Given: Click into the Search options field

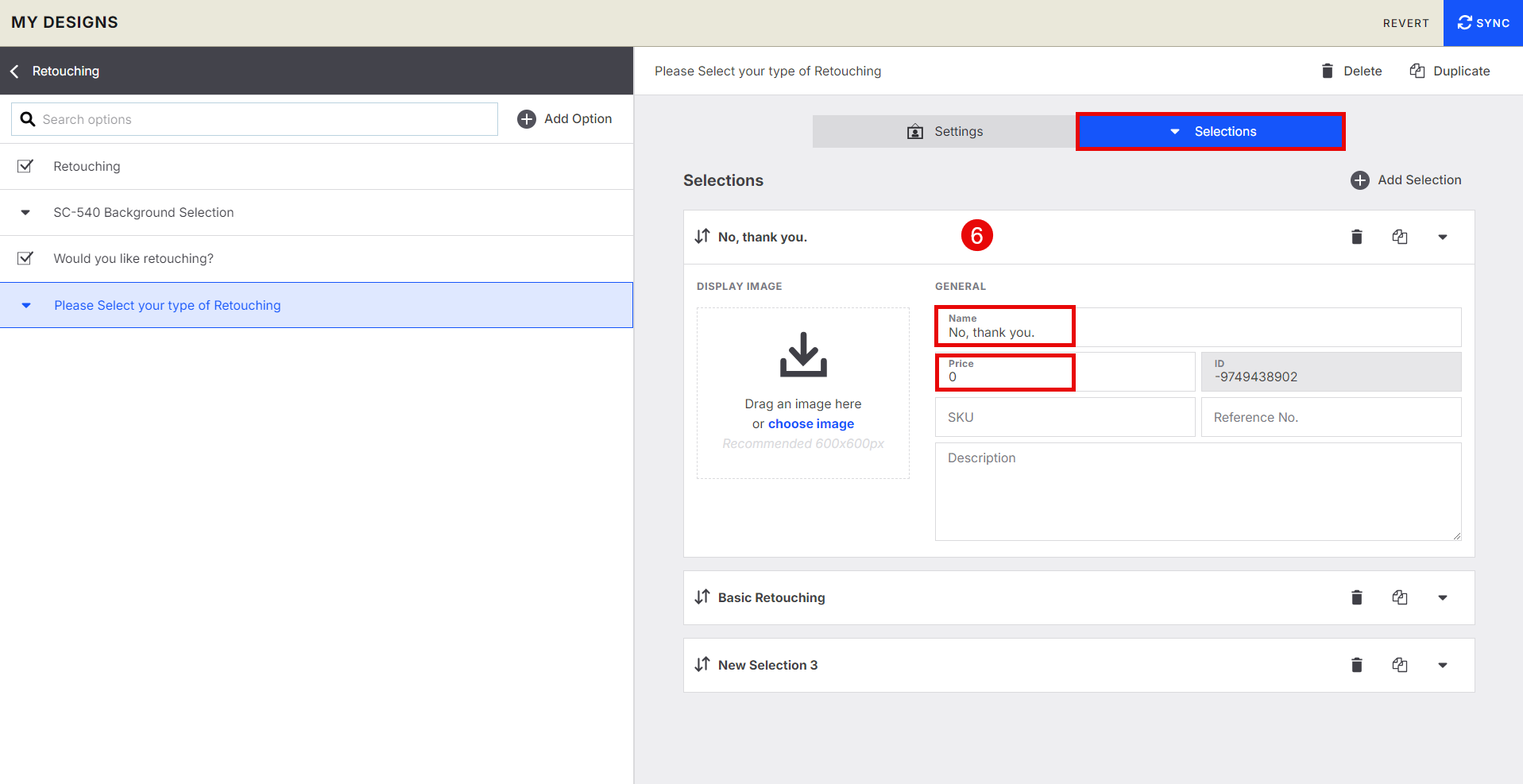Looking at the screenshot, I should (254, 119).
